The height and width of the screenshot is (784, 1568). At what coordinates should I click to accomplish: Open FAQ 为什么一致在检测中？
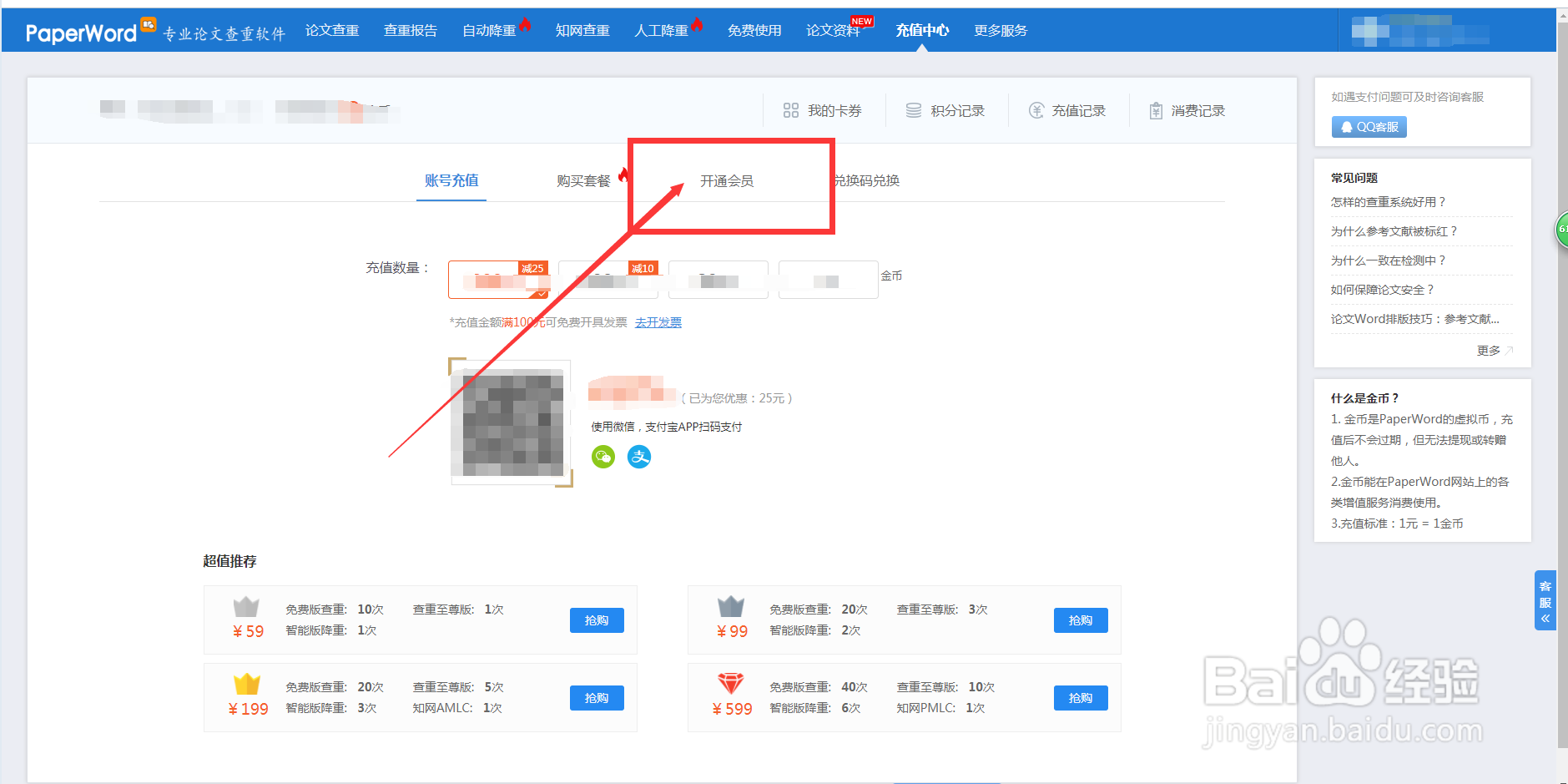click(1388, 260)
